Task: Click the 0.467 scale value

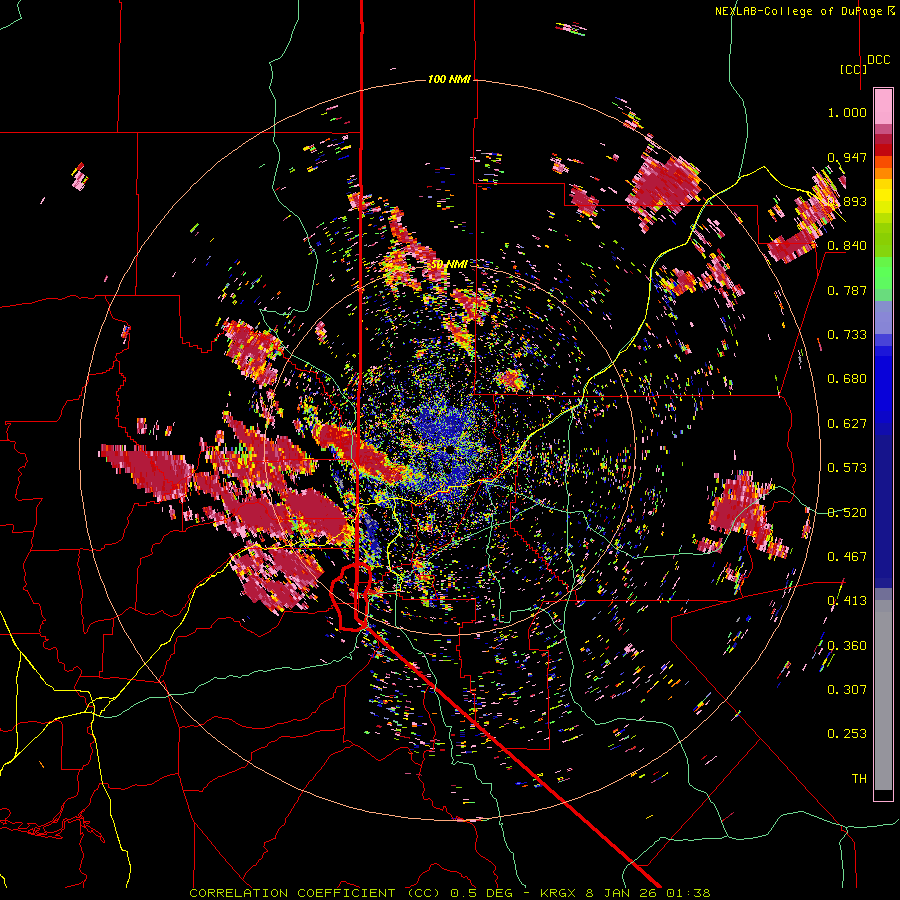Action: [847, 557]
